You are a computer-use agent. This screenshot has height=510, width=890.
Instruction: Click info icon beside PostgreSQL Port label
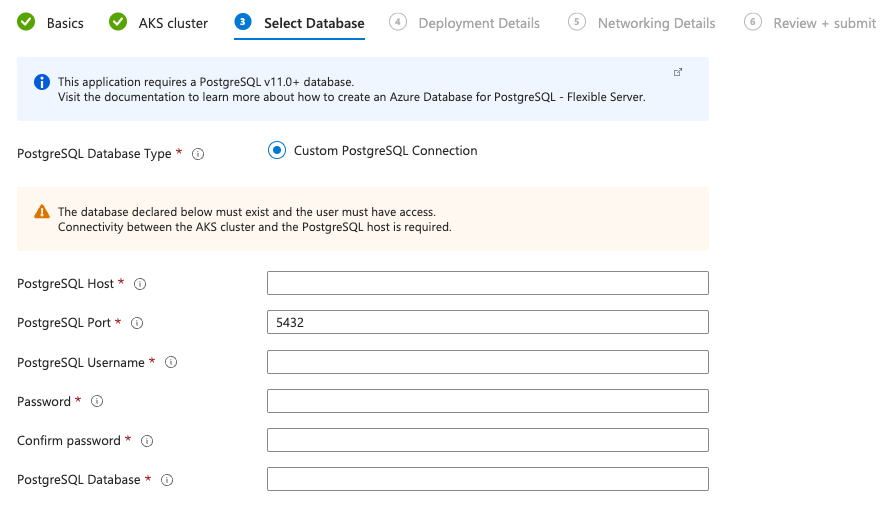[137, 323]
